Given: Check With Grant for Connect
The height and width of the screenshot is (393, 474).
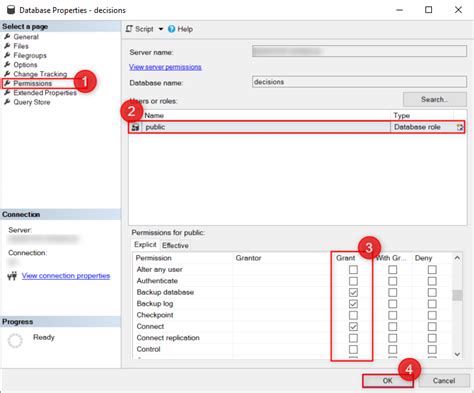Looking at the screenshot, I should coord(393,326).
